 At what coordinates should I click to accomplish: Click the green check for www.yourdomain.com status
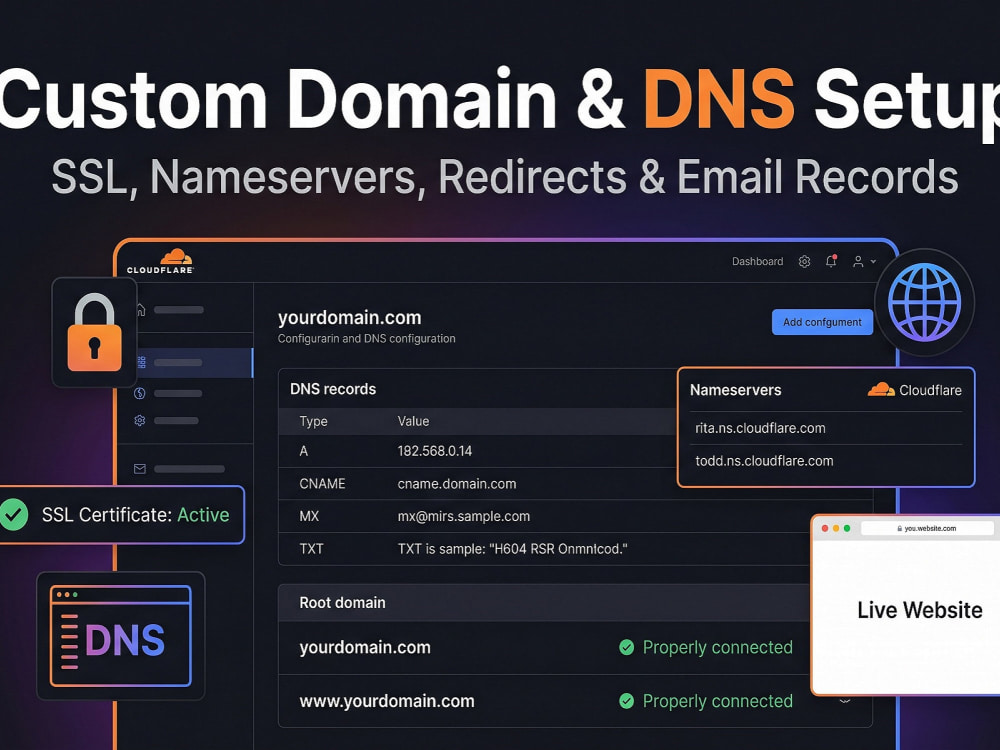click(626, 701)
